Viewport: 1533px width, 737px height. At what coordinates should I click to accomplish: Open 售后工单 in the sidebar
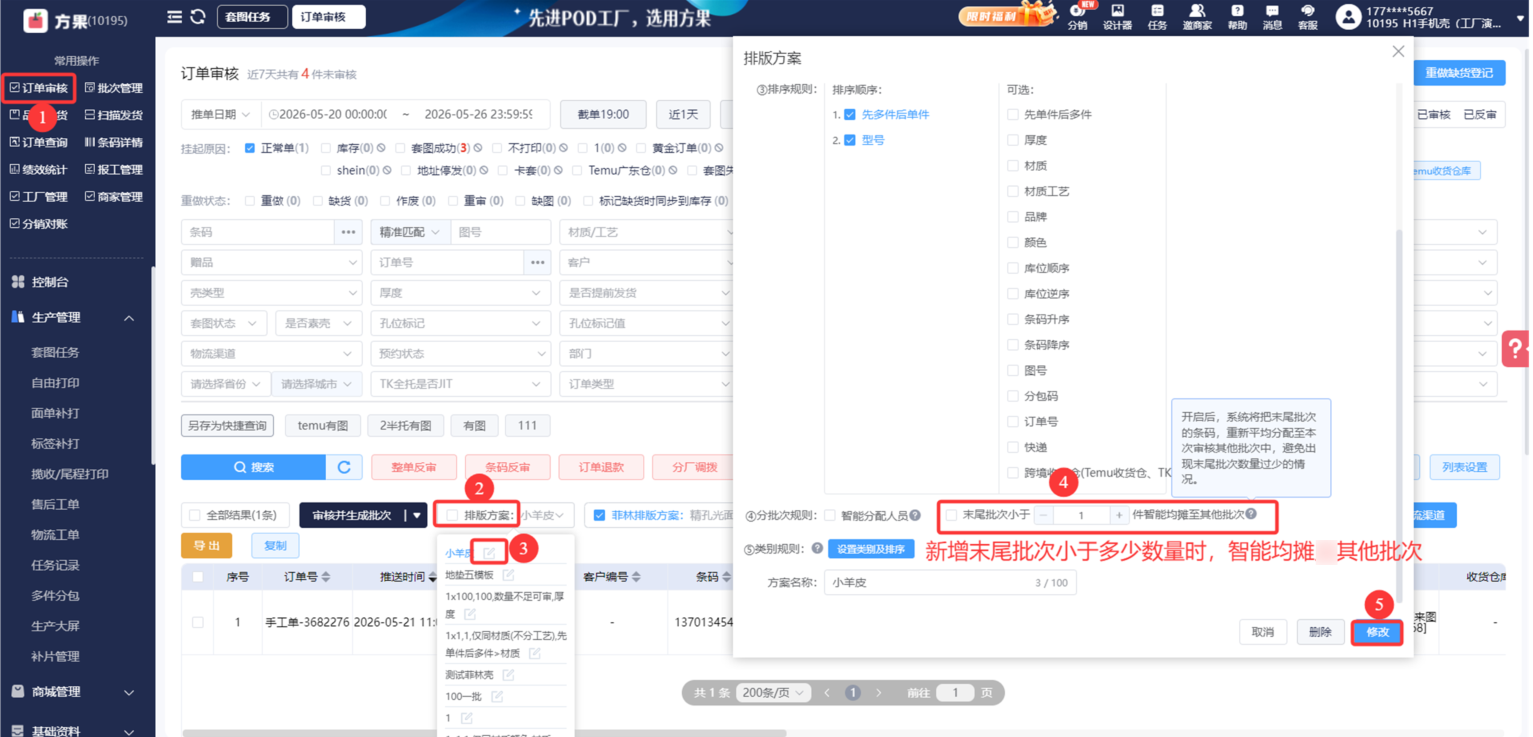coord(55,504)
